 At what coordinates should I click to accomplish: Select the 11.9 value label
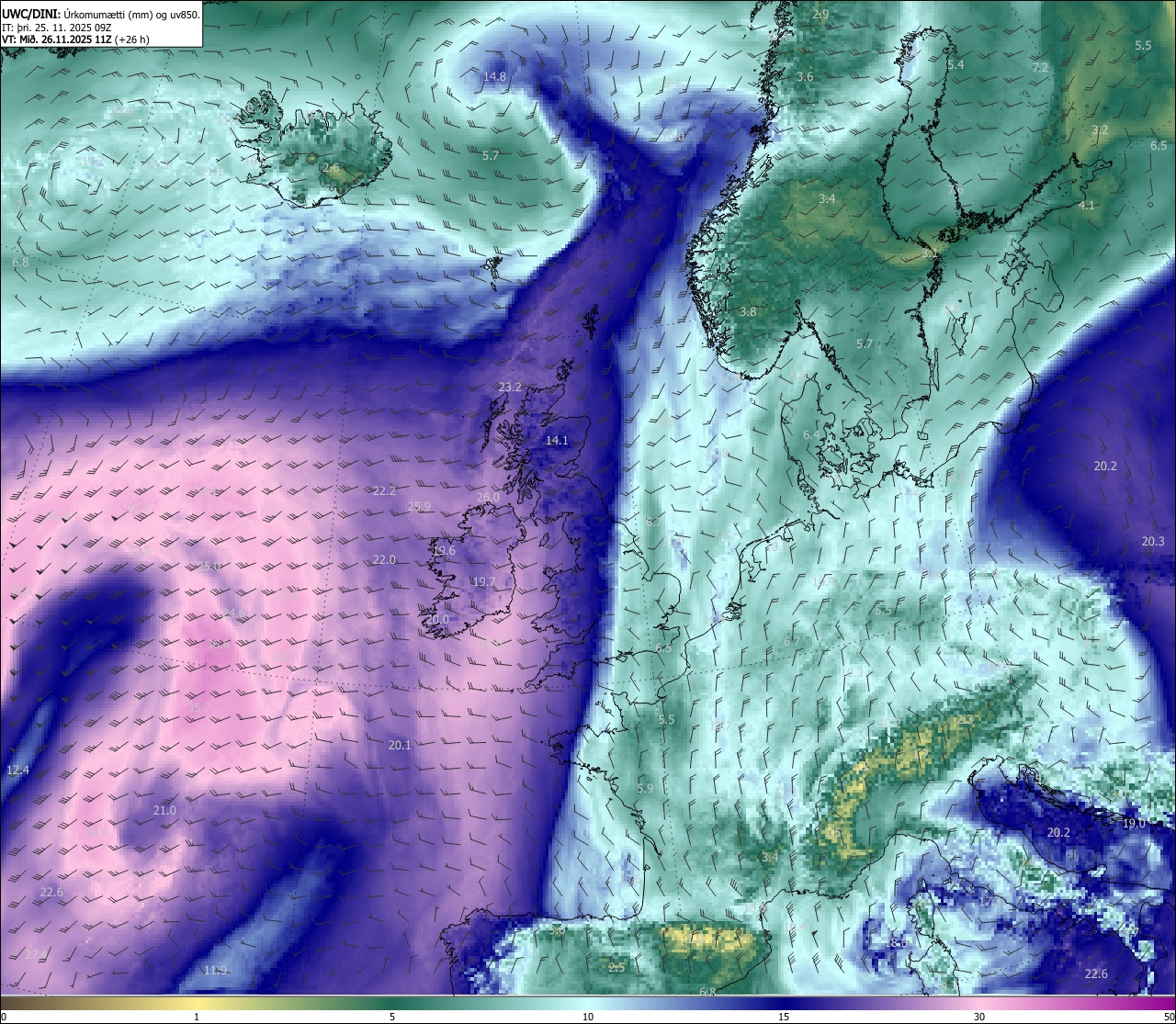pos(215,970)
